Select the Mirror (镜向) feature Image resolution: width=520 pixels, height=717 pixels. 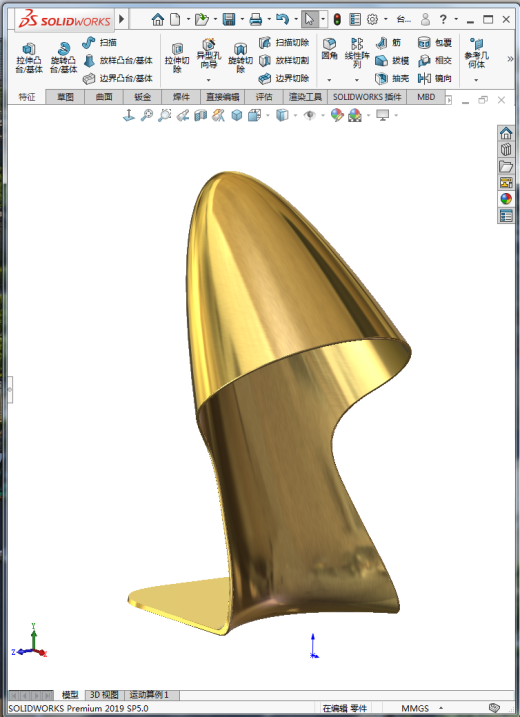(x=435, y=78)
